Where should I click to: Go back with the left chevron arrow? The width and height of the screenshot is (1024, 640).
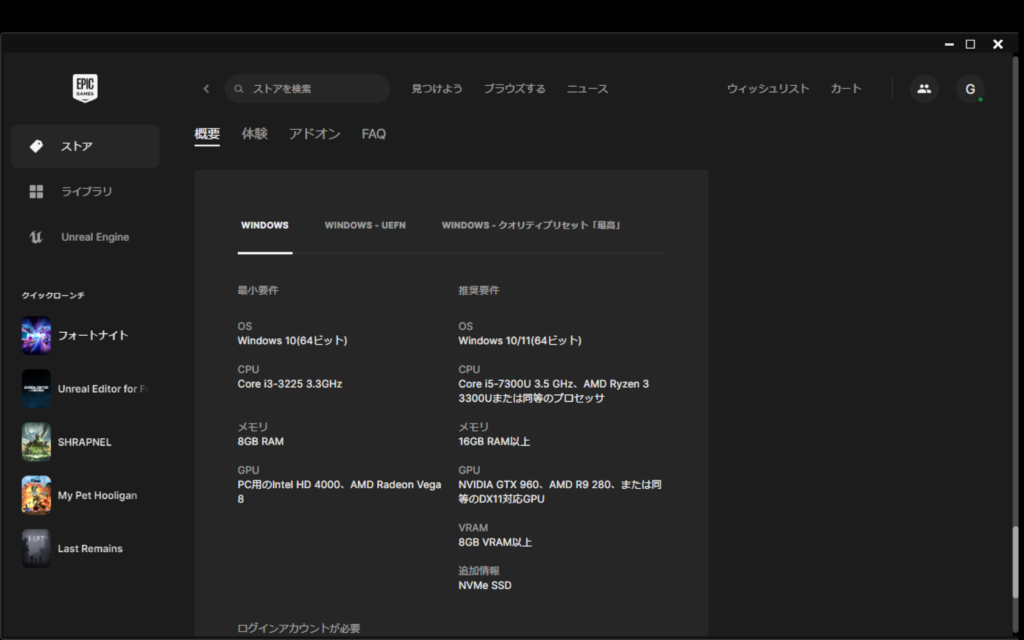(x=206, y=89)
